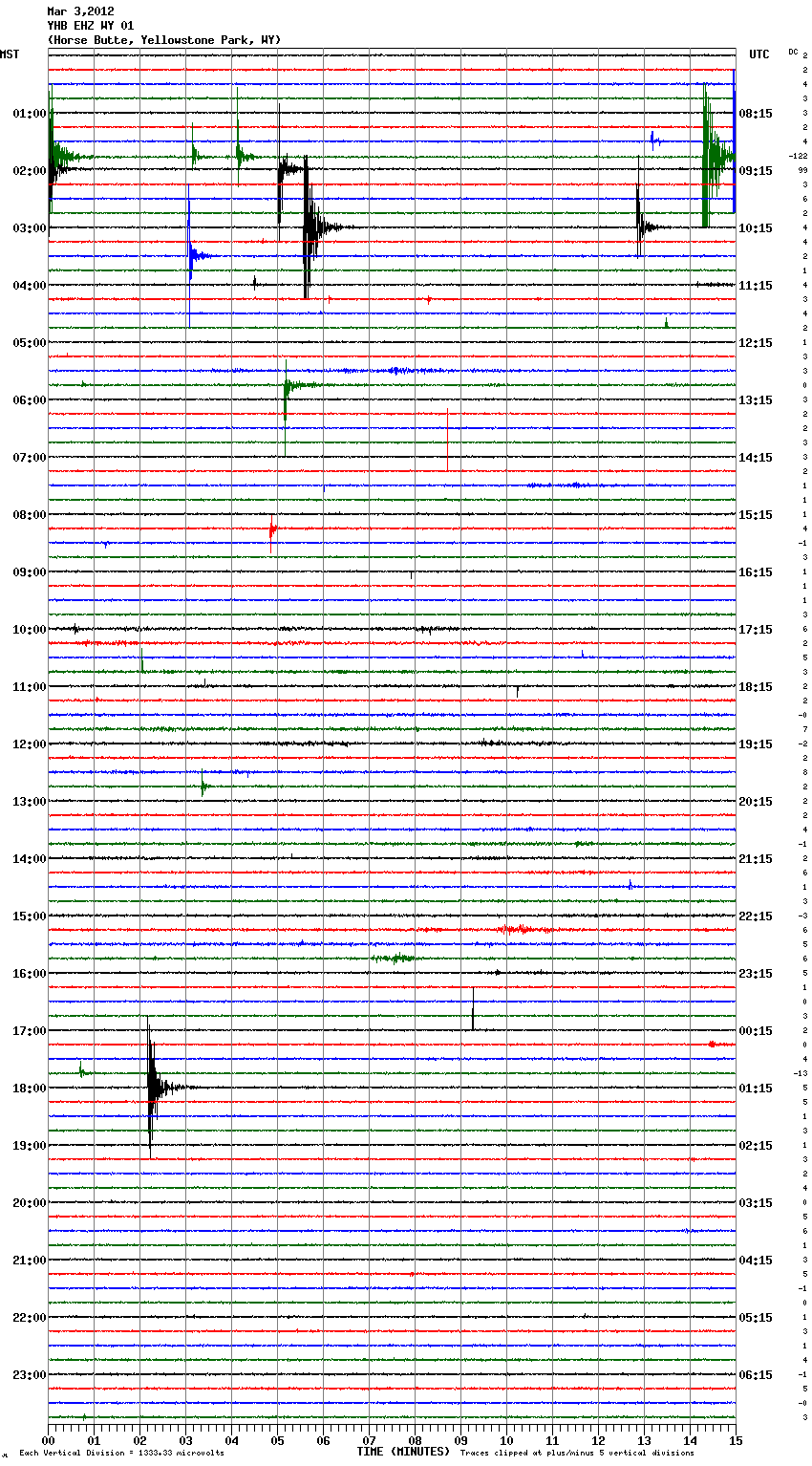Click minute '05' on the bottom axis
This screenshot has width=812, height=1466.
[x=277, y=1439]
